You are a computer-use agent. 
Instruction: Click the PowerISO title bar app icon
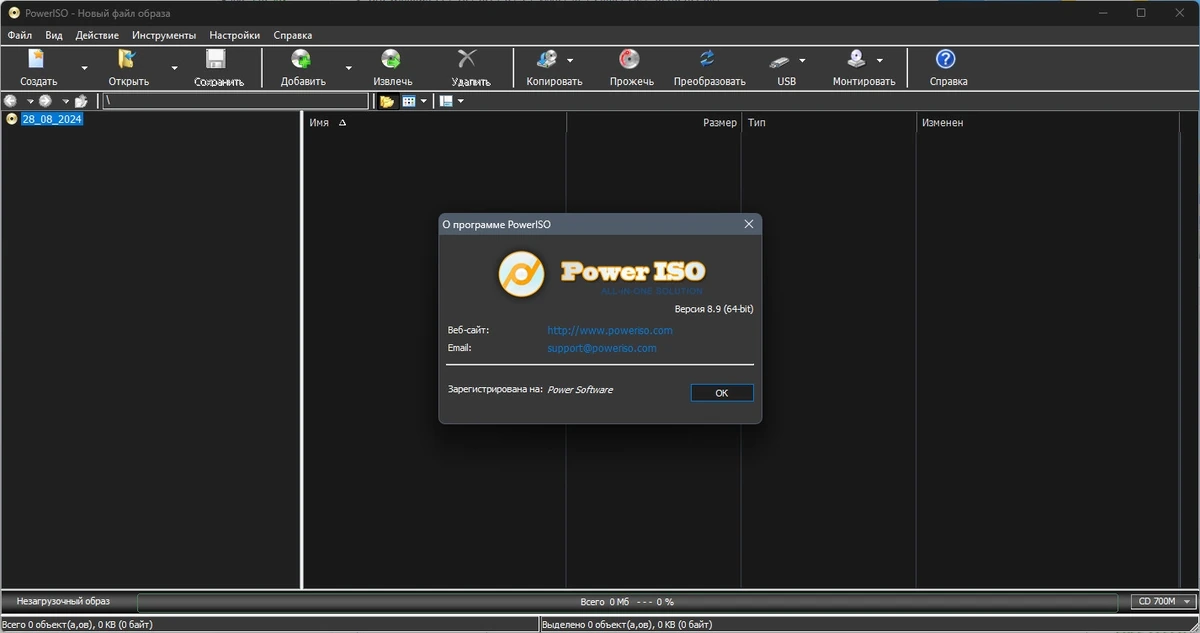tap(14, 13)
